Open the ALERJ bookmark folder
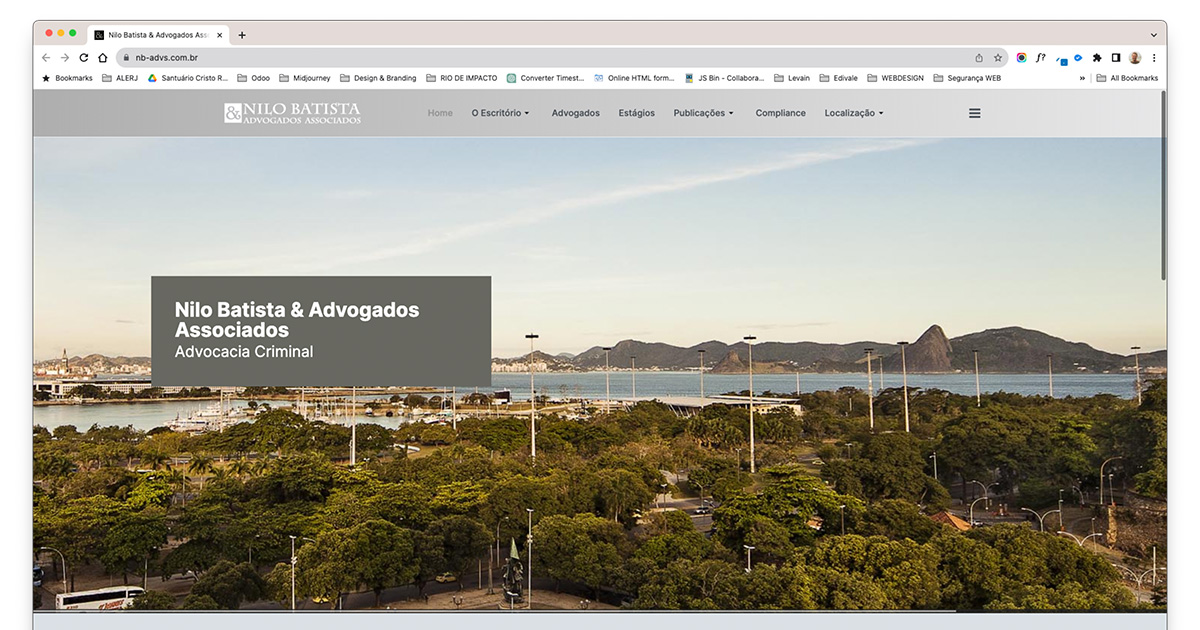 click(120, 78)
